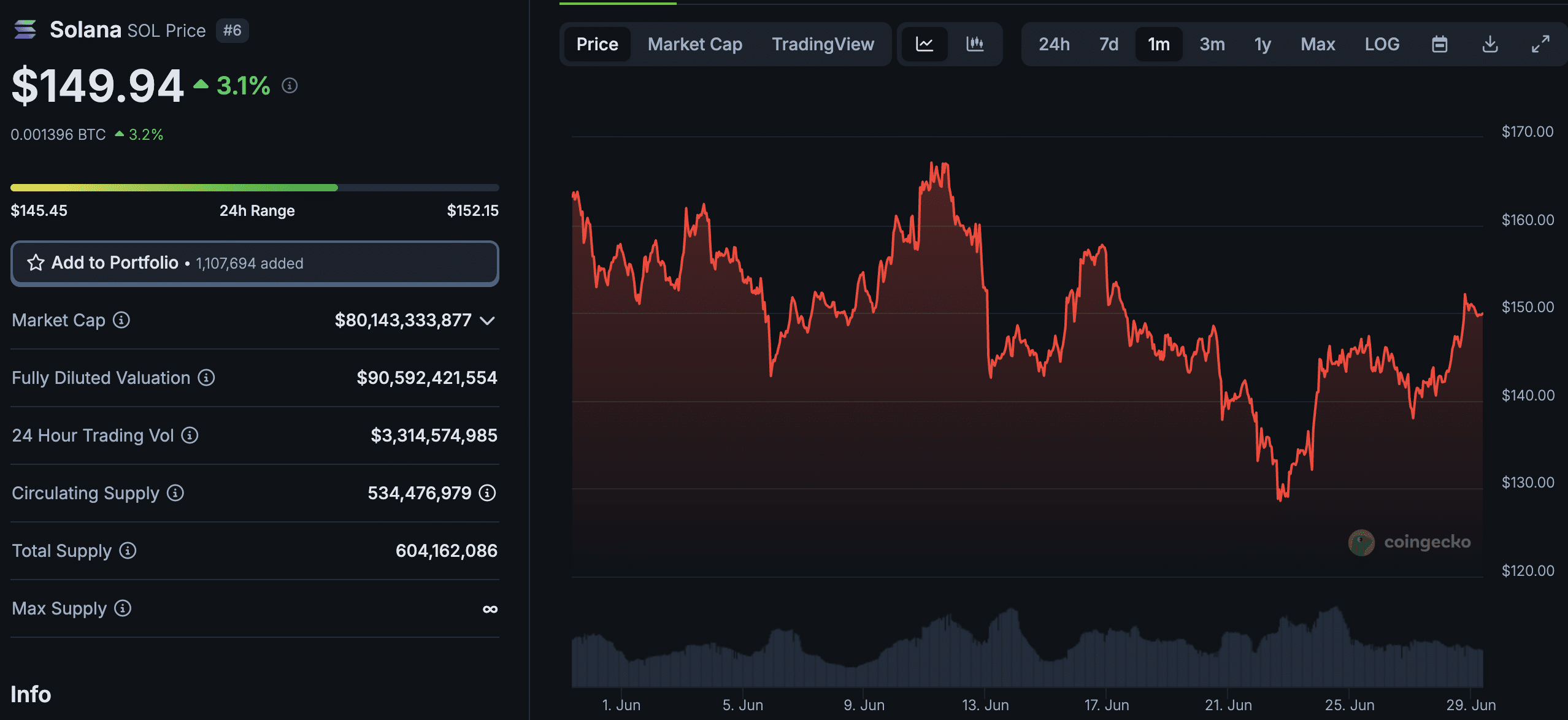Expand the Market Cap value chevron
This screenshot has width=1568, height=720.
pyautogui.click(x=487, y=320)
